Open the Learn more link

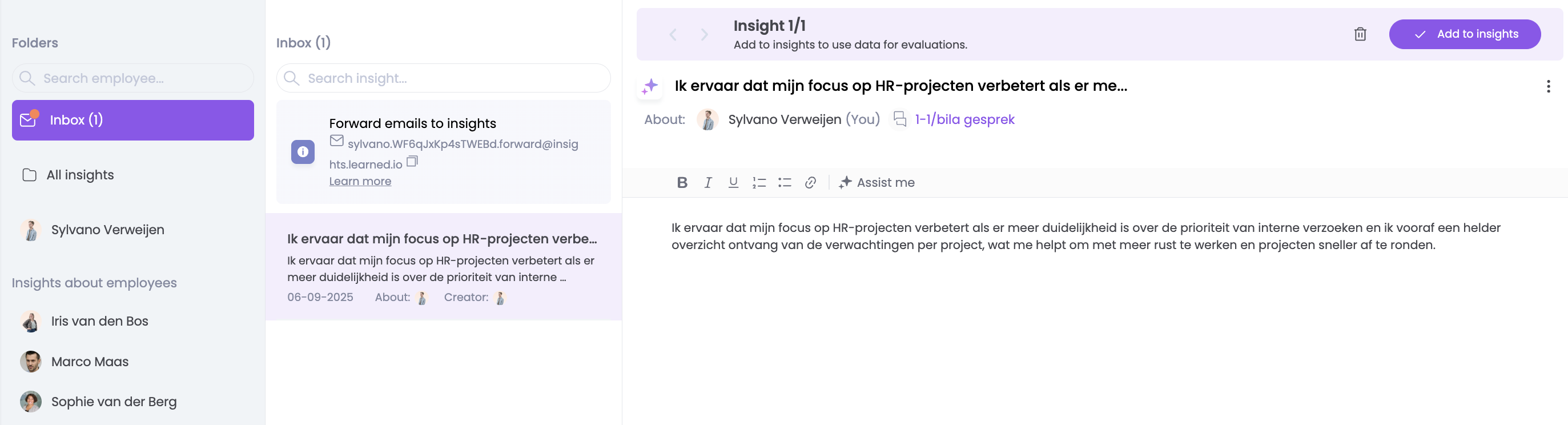click(360, 182)
